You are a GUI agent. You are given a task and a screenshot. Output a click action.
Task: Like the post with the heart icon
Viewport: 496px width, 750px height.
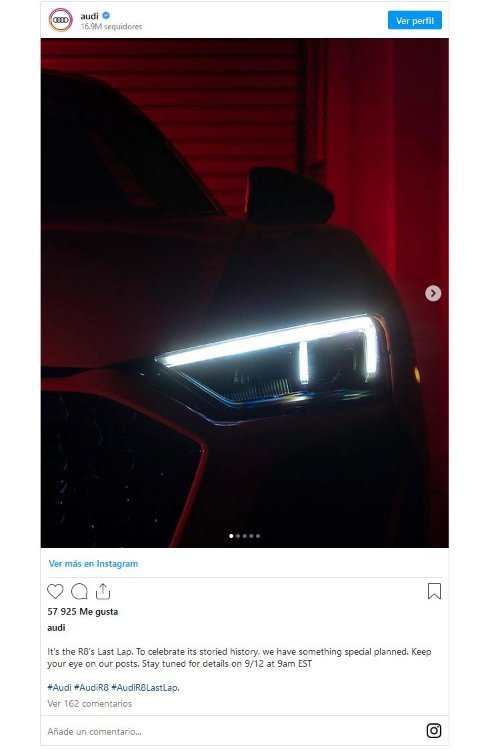click(x=55, y=592)
